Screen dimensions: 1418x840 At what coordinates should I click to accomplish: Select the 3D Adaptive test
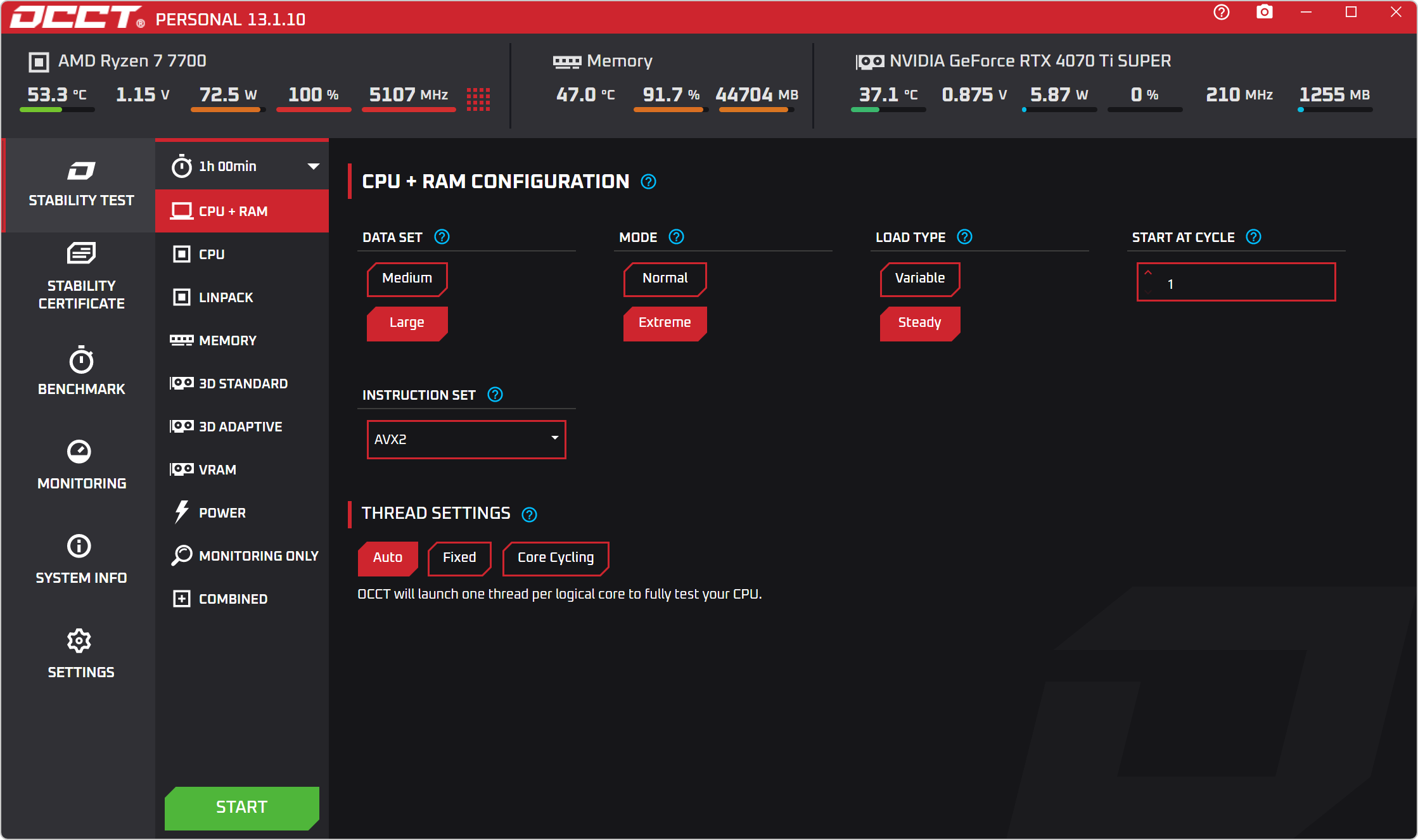click(x=240, y=426)
